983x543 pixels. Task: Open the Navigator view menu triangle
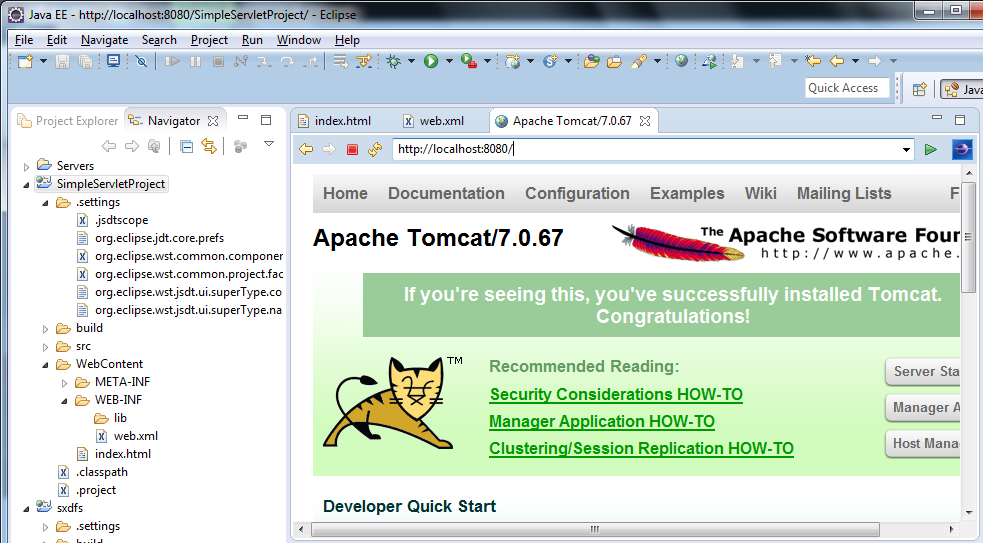coord(269,144)
